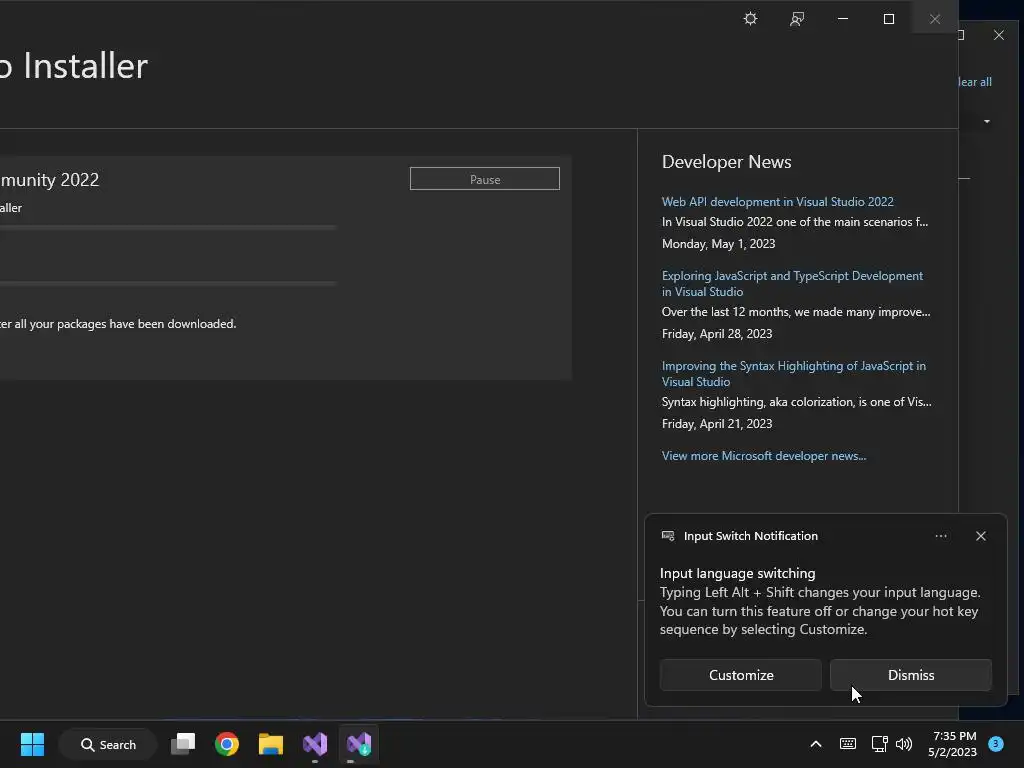1024x768 pixels.
Task: Click the upper download progress bar
Action: click(168, 227)
